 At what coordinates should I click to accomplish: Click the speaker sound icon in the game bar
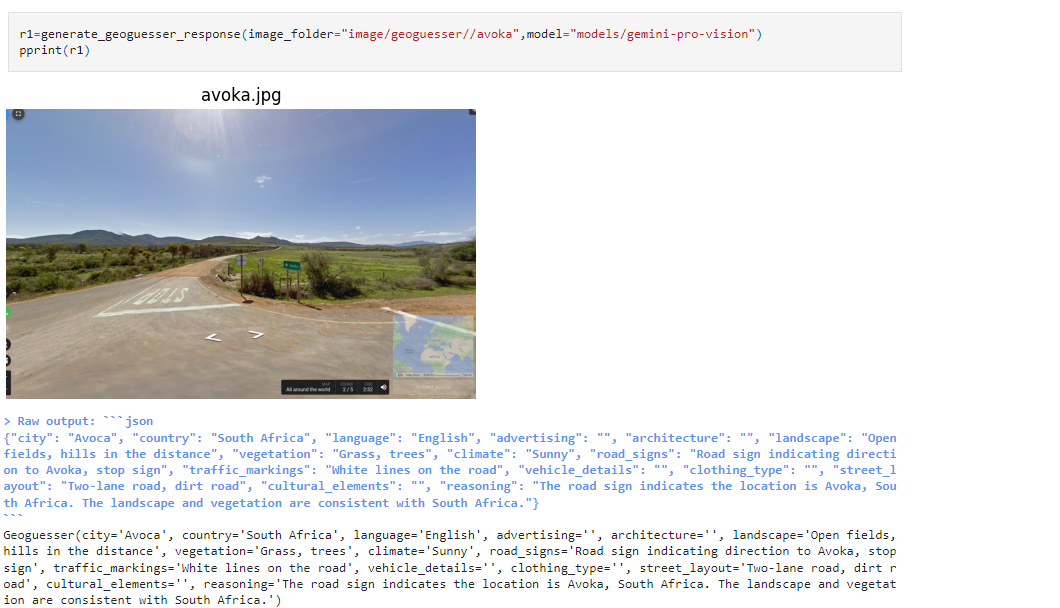[383, 388]
